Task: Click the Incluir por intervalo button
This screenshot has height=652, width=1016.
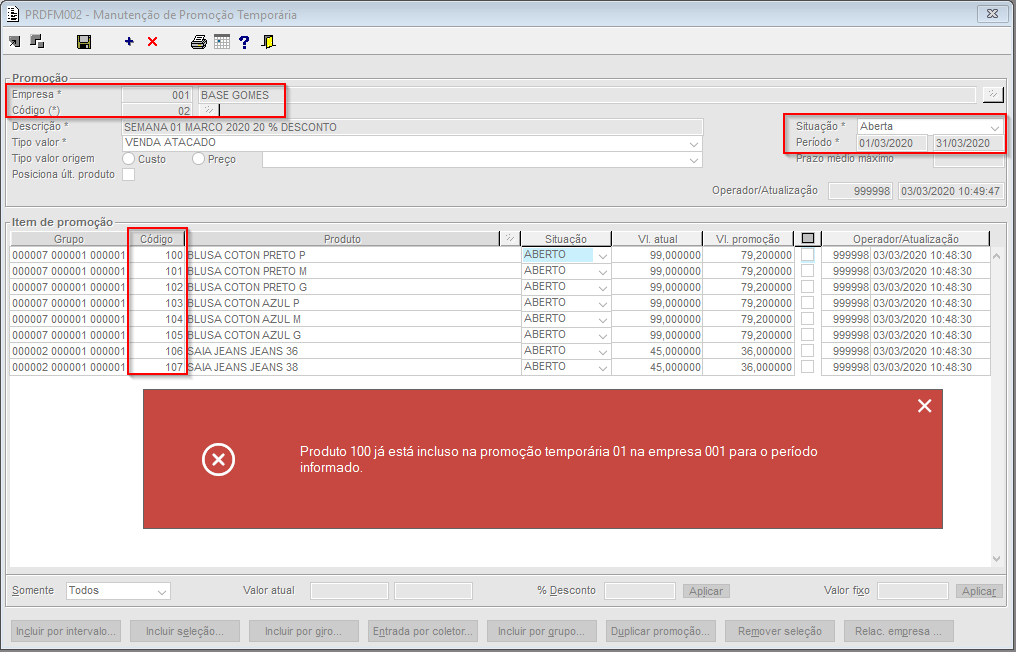Action: tap(66, 631)
